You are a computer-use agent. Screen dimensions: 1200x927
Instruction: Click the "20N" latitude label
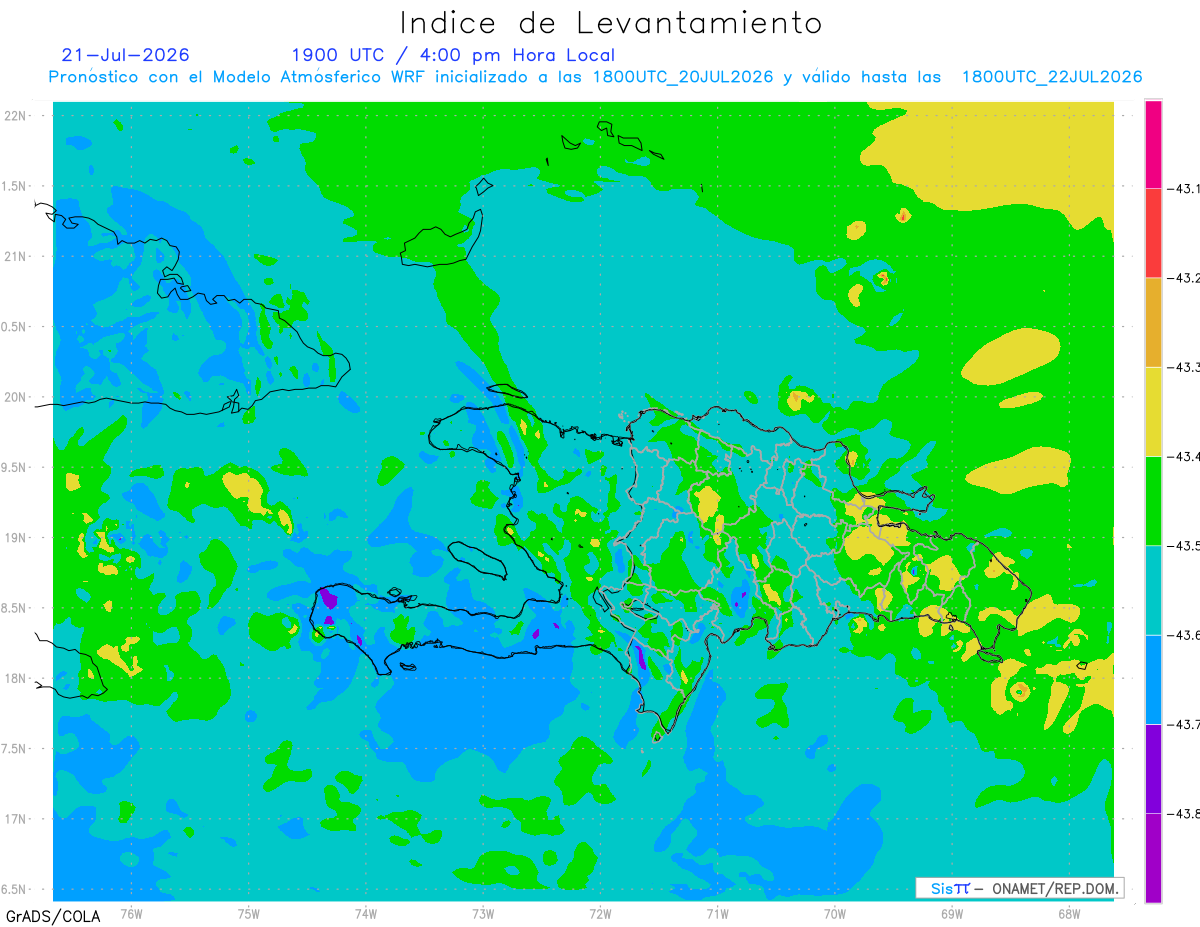(17, 397)
